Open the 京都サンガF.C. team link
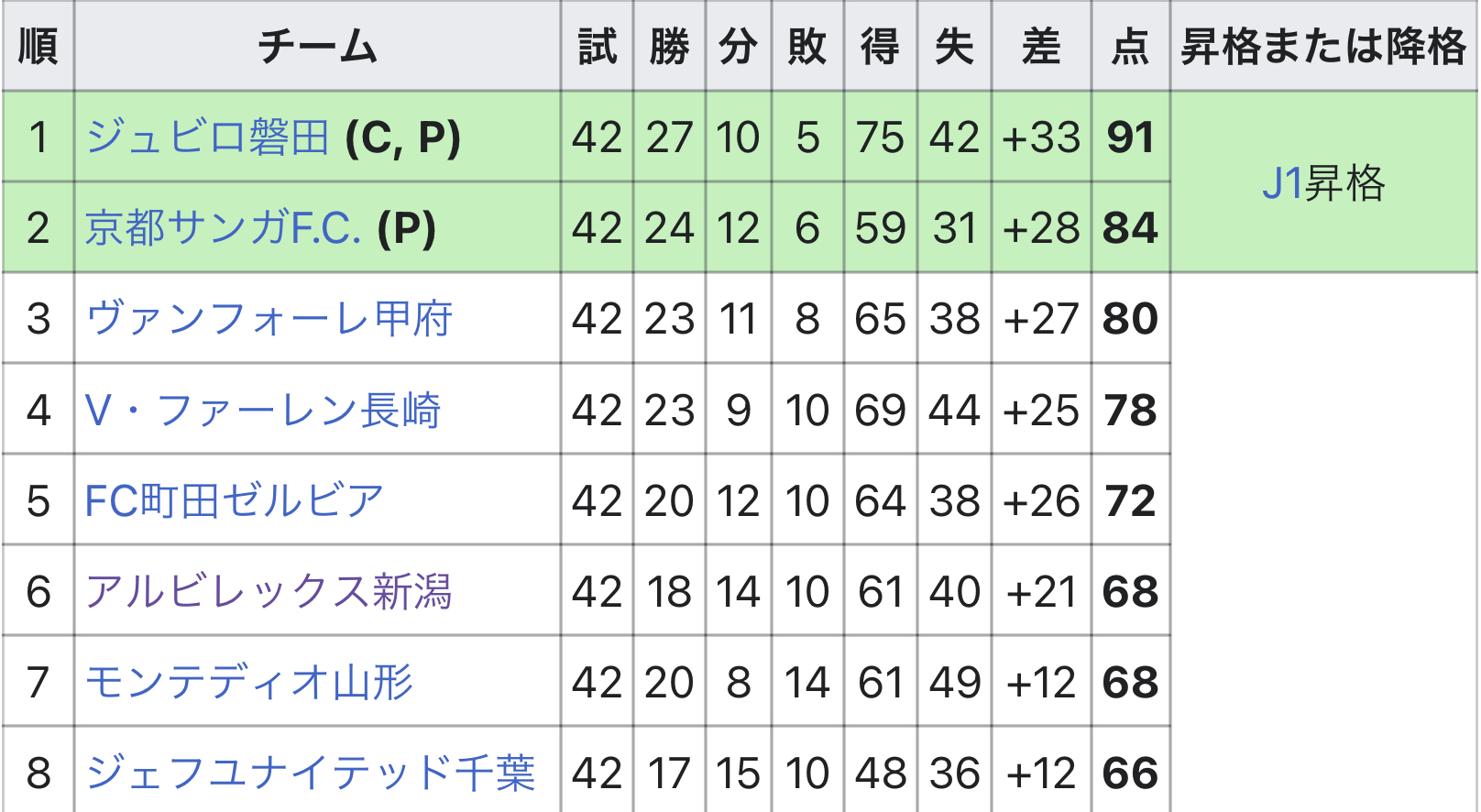1481x812 pixels. [223, 228]
